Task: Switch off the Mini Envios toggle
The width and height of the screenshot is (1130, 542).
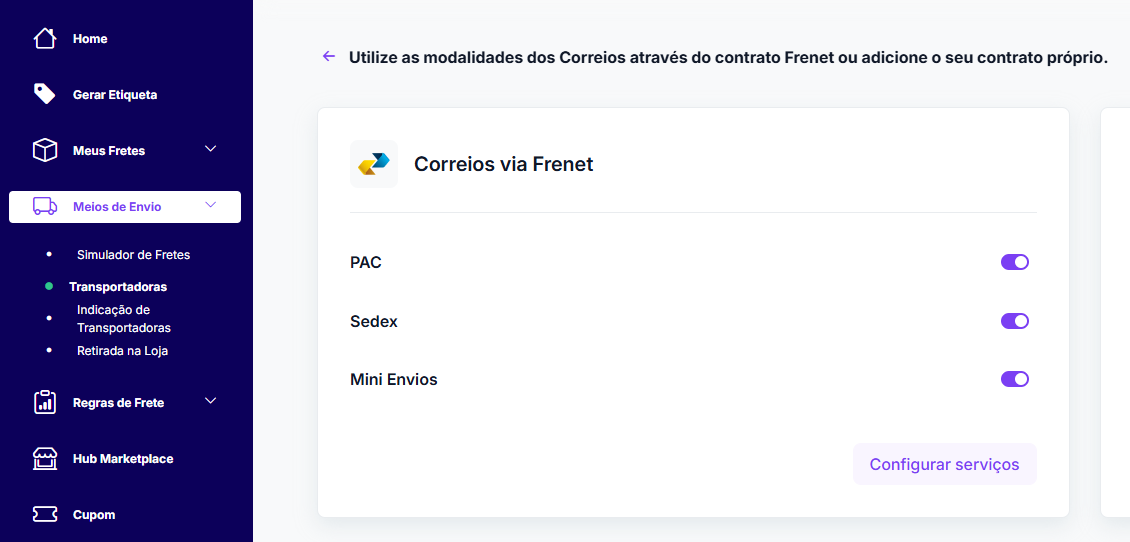Action: [1015, 379]
